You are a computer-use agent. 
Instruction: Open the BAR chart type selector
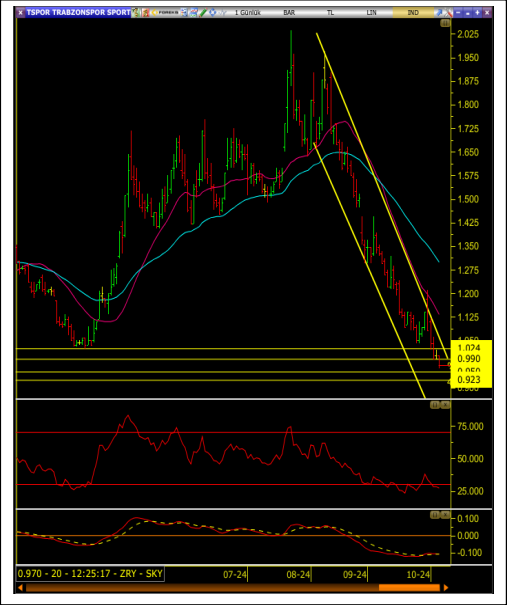point(289,12)
